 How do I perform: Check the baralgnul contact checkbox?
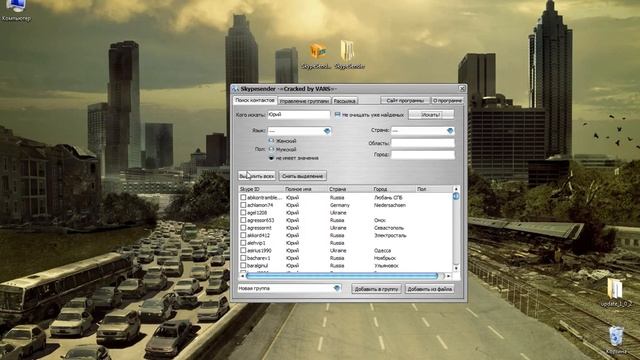[243, 266]
